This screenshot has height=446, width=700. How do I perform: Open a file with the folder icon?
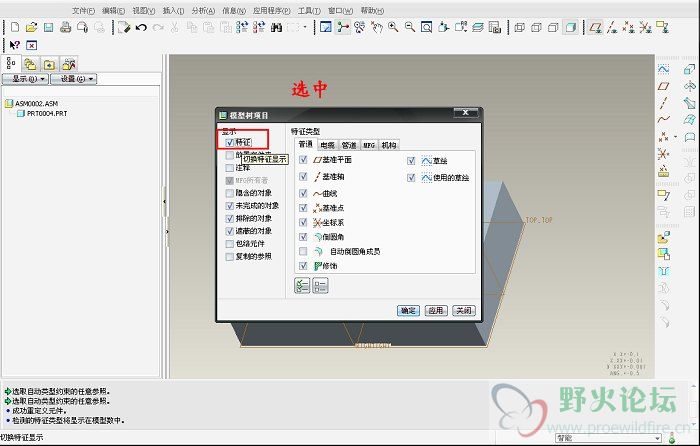[31, 28]
